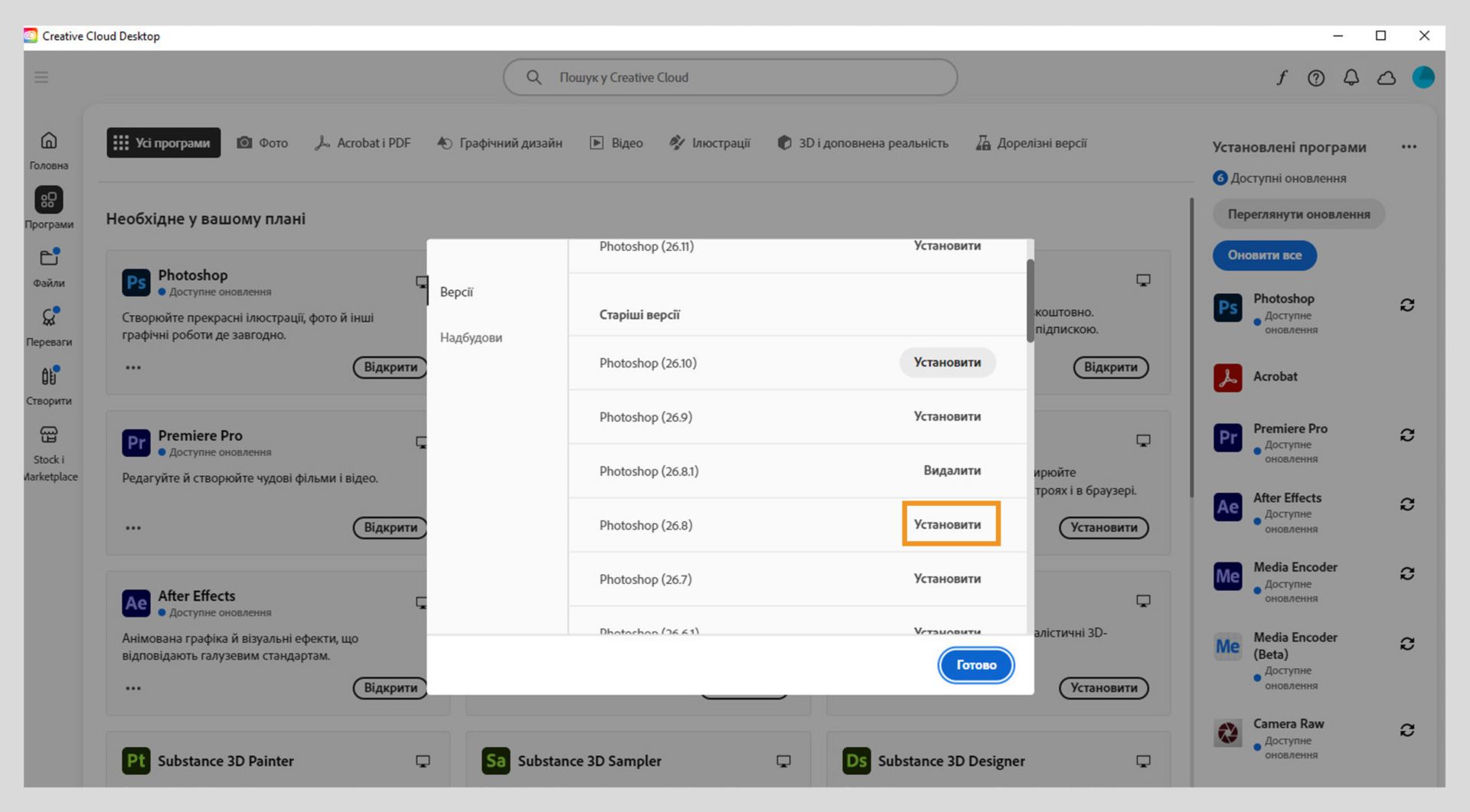Click the cloud sync status icon
Image resolution: width=1470 pixels, height=812 pixels.
click(1387, 77)
